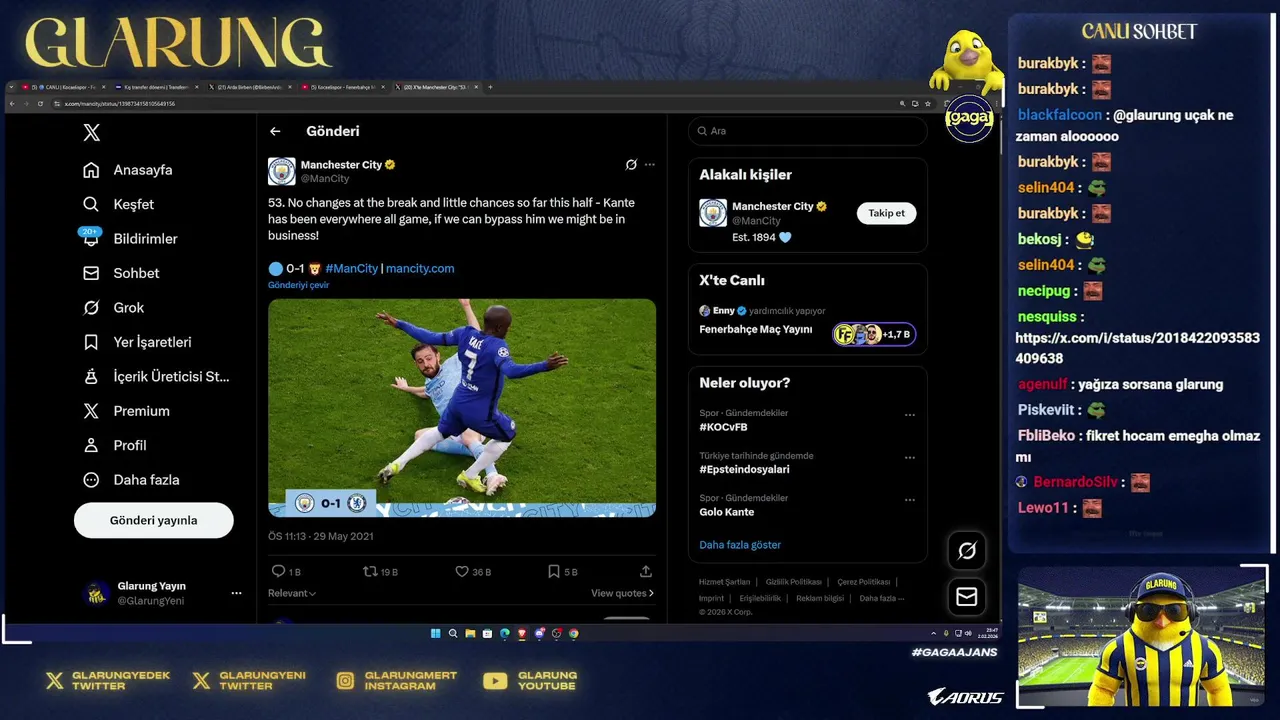This screenshot has height=720, width=1280.
Task: Click the floating messages envelope button
Action: point(967,596)
